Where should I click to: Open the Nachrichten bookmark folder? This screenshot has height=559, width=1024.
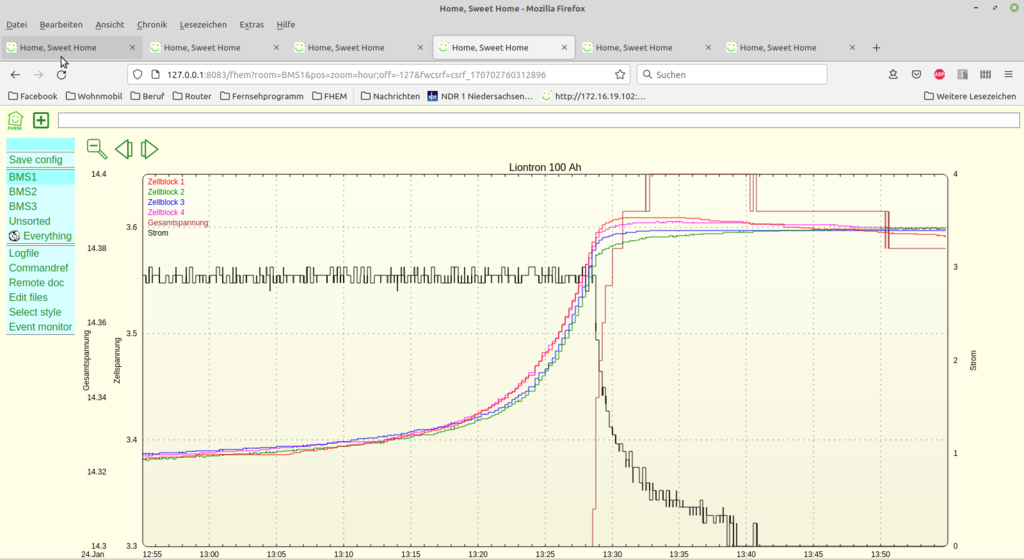point(391,96)
